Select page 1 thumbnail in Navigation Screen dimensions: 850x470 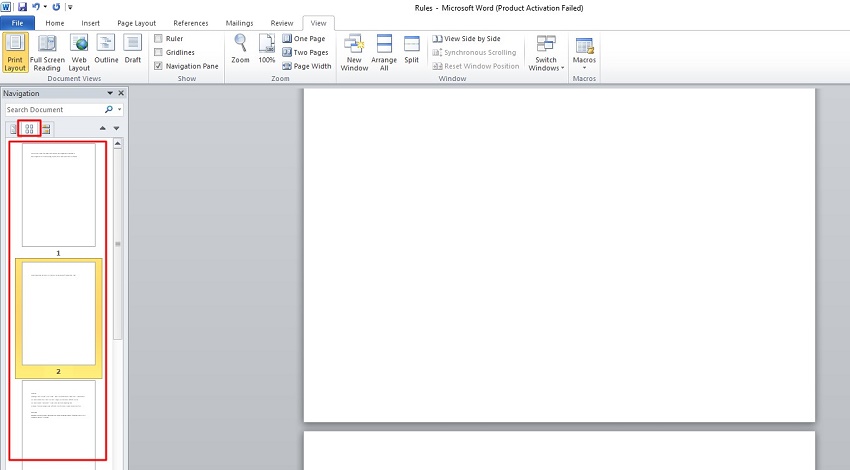[59, 195]
